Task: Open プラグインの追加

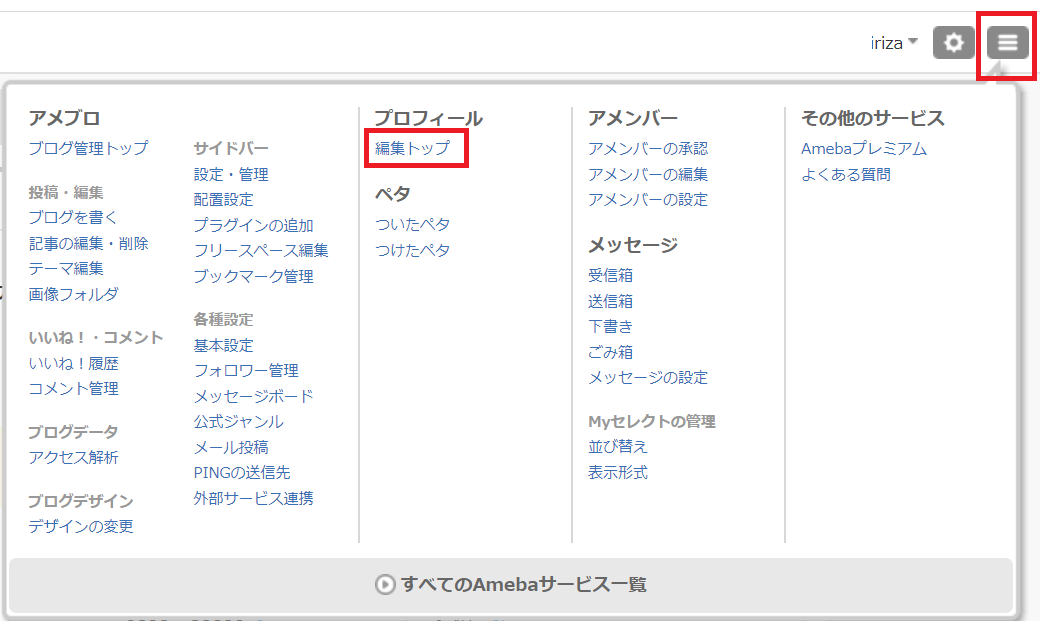Action: (253, 226)
